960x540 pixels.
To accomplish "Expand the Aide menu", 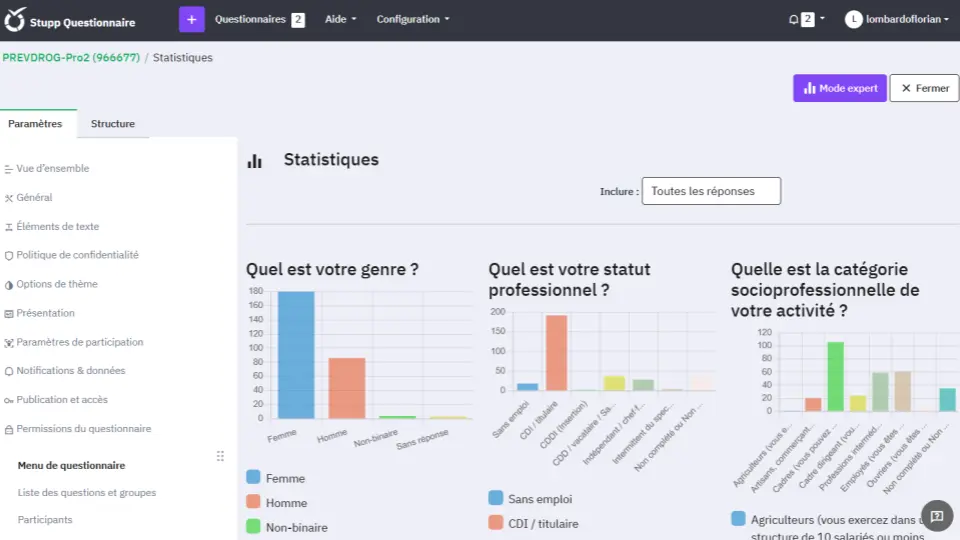I will tap(340, 19).
